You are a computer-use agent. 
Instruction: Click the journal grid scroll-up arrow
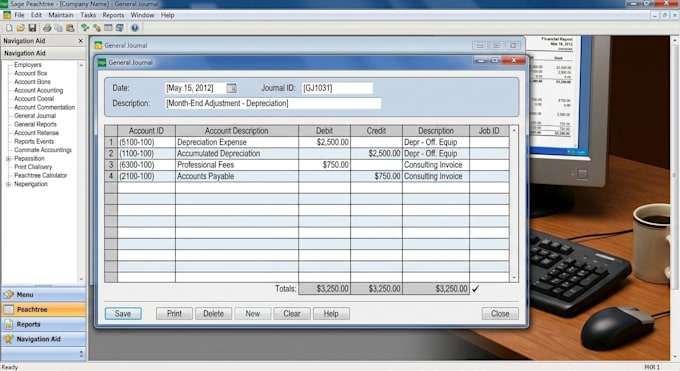pos(514,130)
